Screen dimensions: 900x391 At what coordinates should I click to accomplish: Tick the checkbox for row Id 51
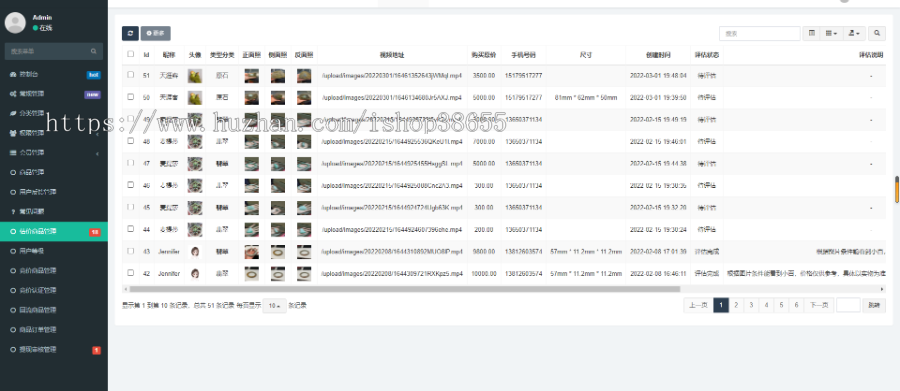point(130,75)
